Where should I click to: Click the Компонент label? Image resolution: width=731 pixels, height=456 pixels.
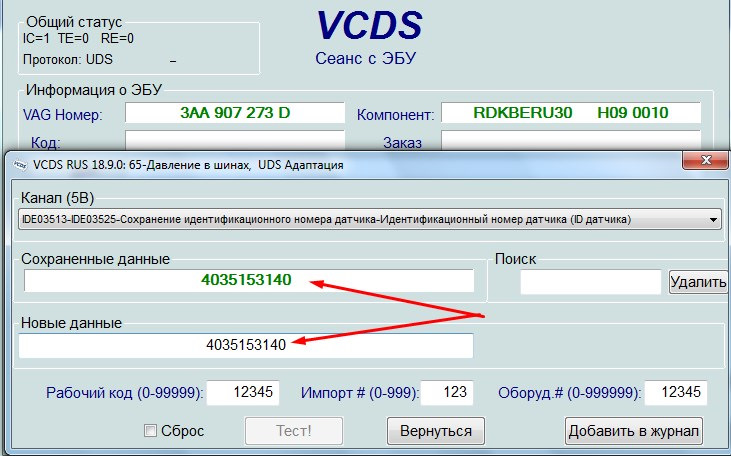click(395, 115)
